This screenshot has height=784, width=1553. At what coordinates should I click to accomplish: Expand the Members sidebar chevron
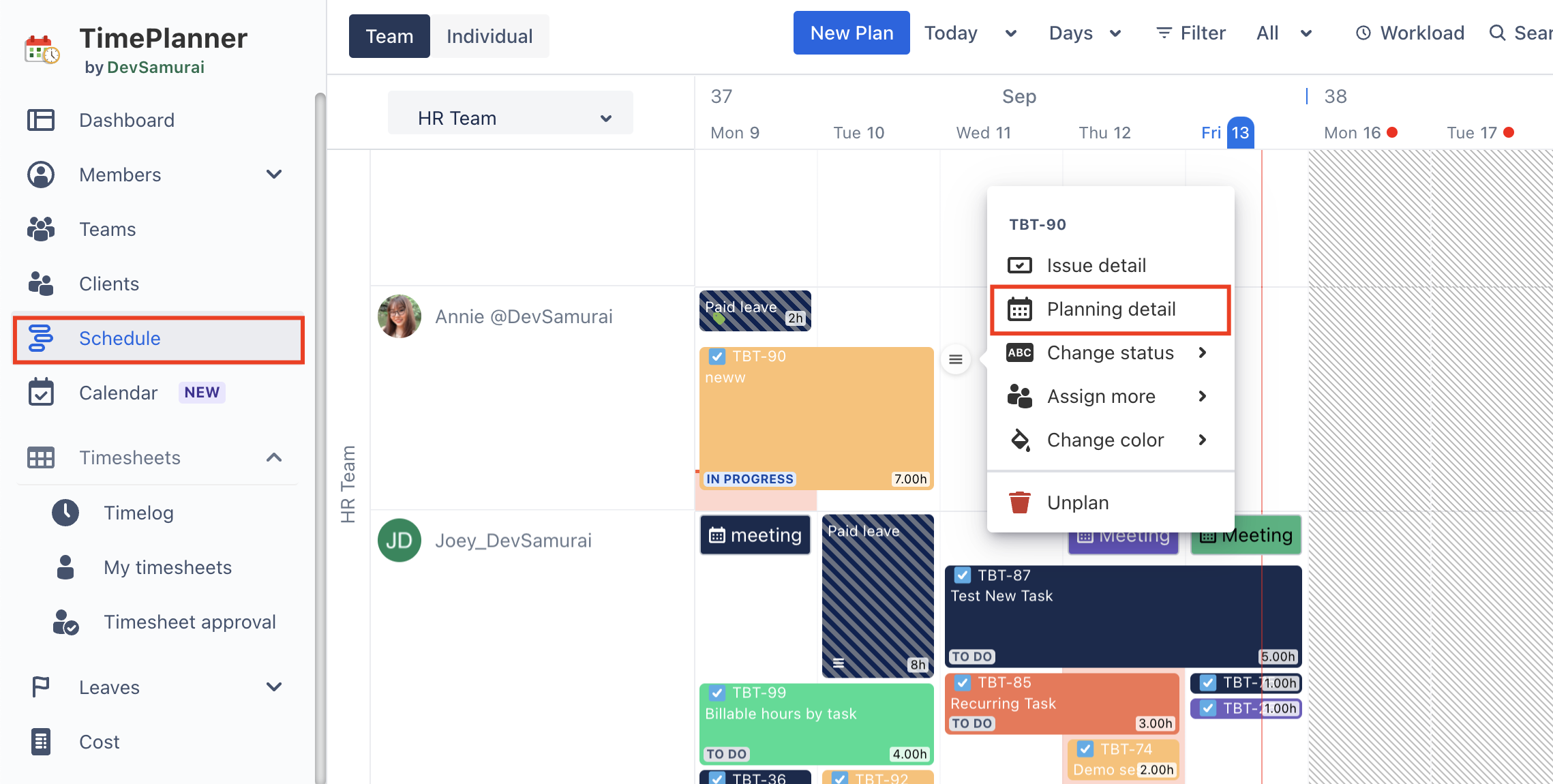[274, 175]
